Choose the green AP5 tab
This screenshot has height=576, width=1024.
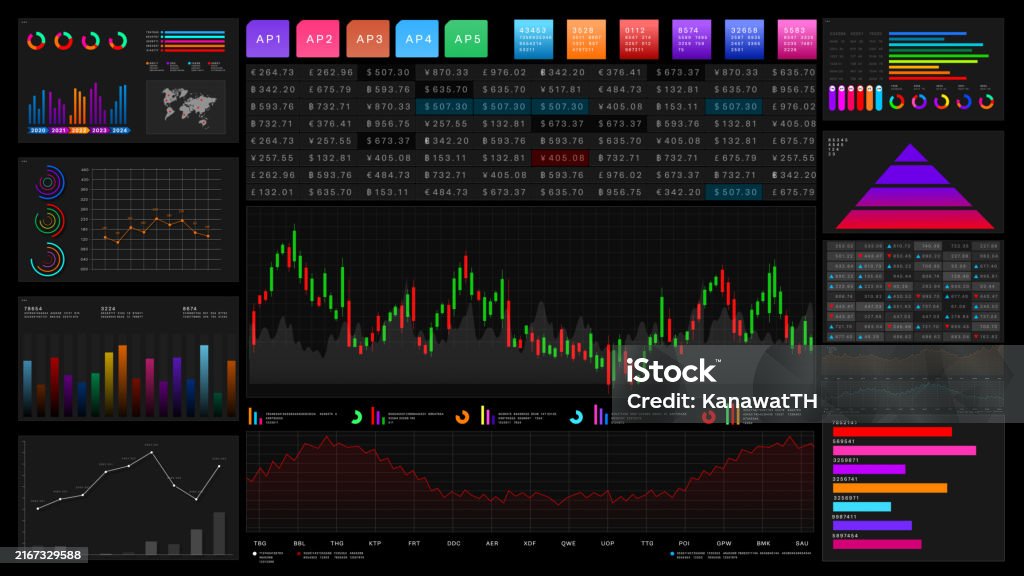tap(466, 39)
